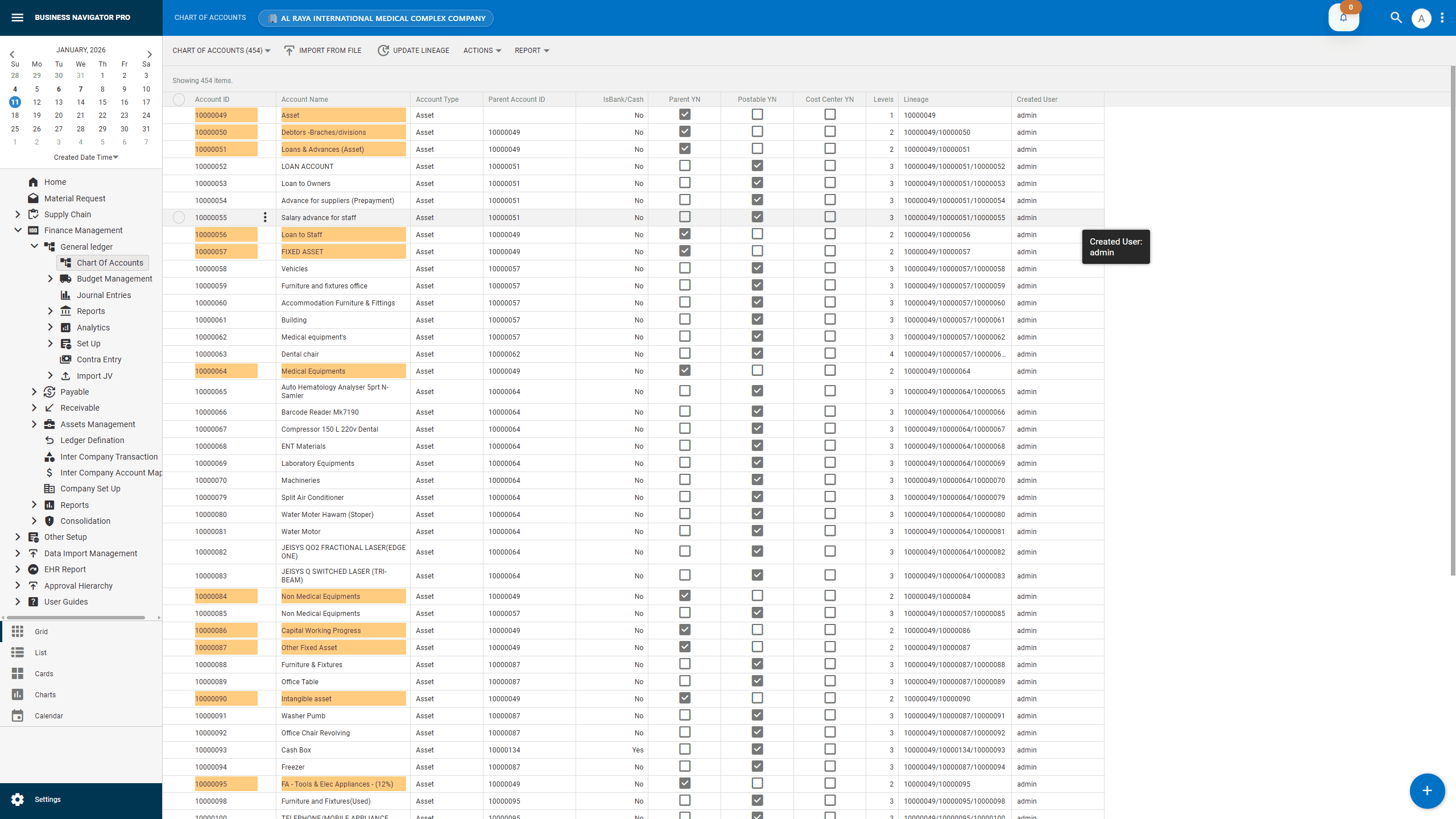Screen dimensions: 1456x819
Task: Collapse the General ledger tree
Action: point(34,246)
